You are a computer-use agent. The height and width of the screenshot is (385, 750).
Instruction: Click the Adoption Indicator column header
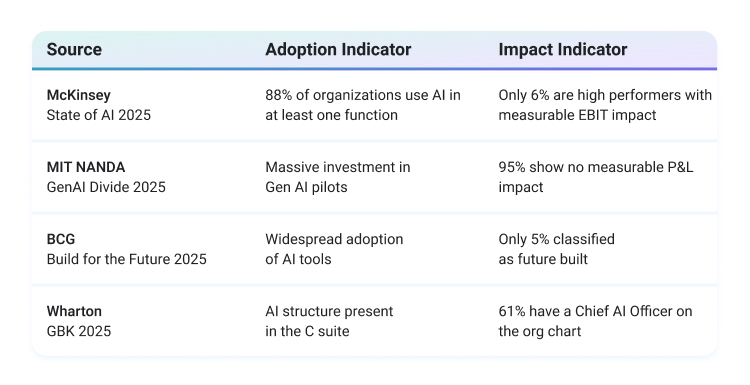(338, 50)
